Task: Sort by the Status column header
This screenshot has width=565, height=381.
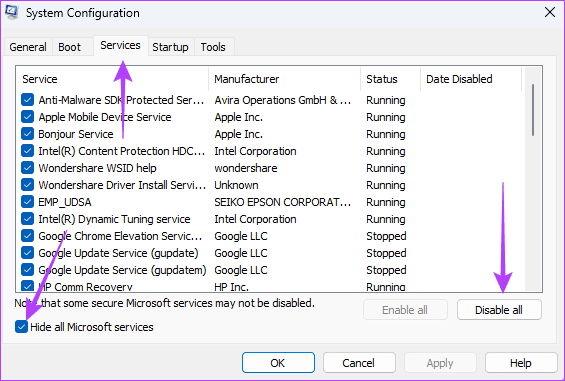Action: coord(390,79)
